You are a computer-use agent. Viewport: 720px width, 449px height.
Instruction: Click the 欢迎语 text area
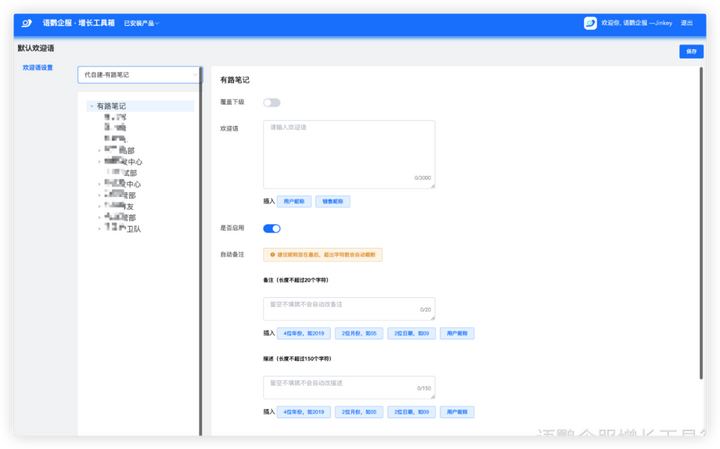(x=349, y=153)
